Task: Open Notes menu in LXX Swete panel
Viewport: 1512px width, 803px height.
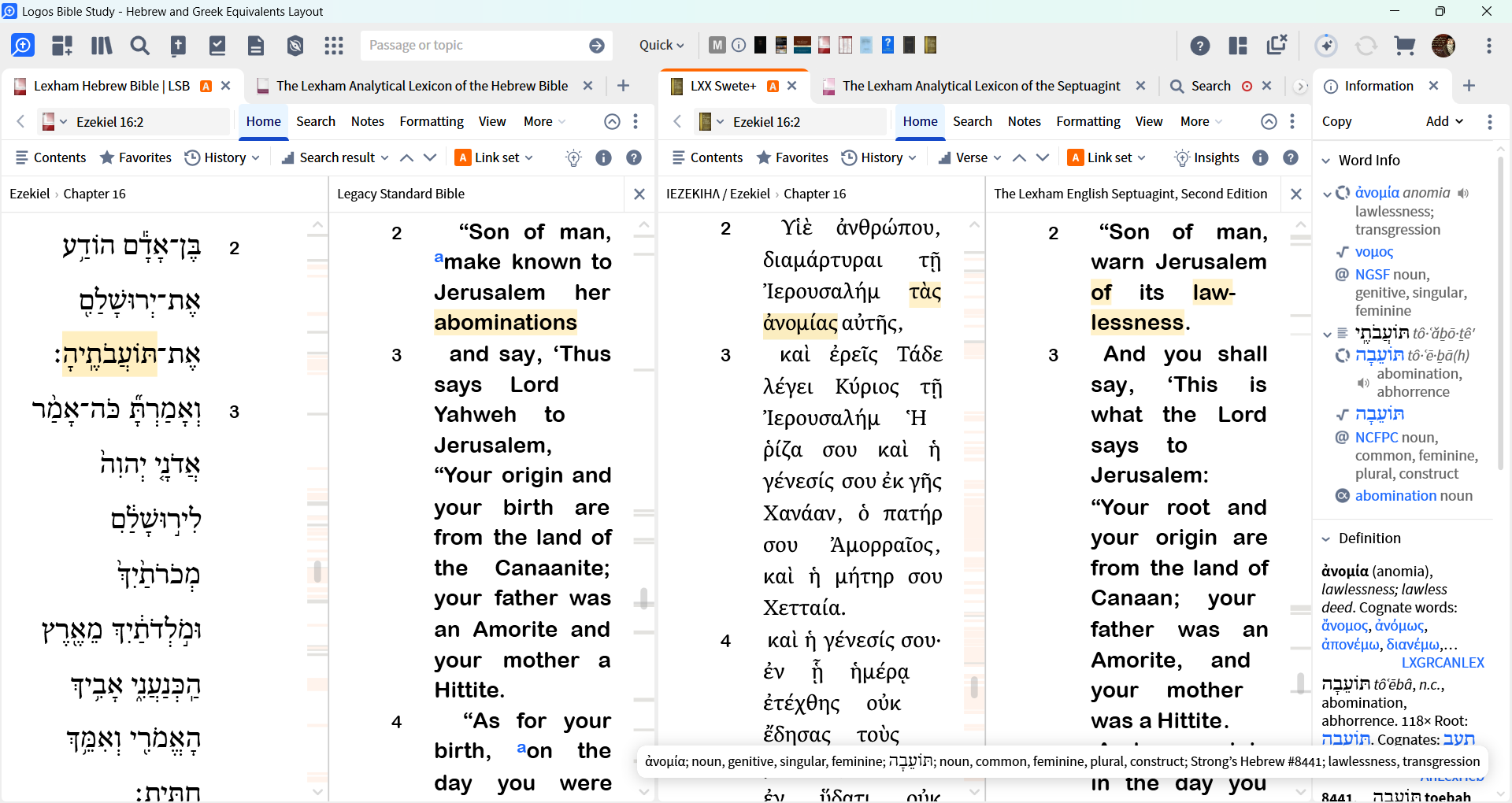Action: (1025, 121)
